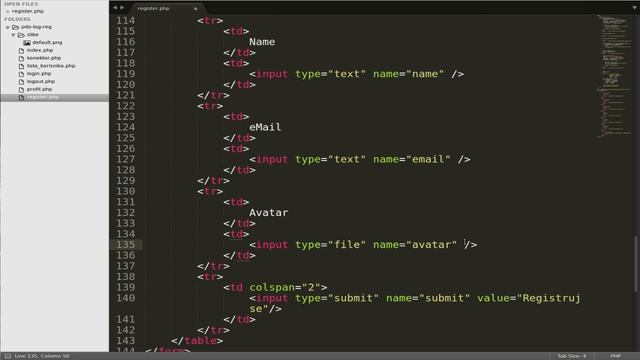640x360 pixels.
Task: Collapse the pdo-log-reg folder arrow
Action: coord(7,27)
